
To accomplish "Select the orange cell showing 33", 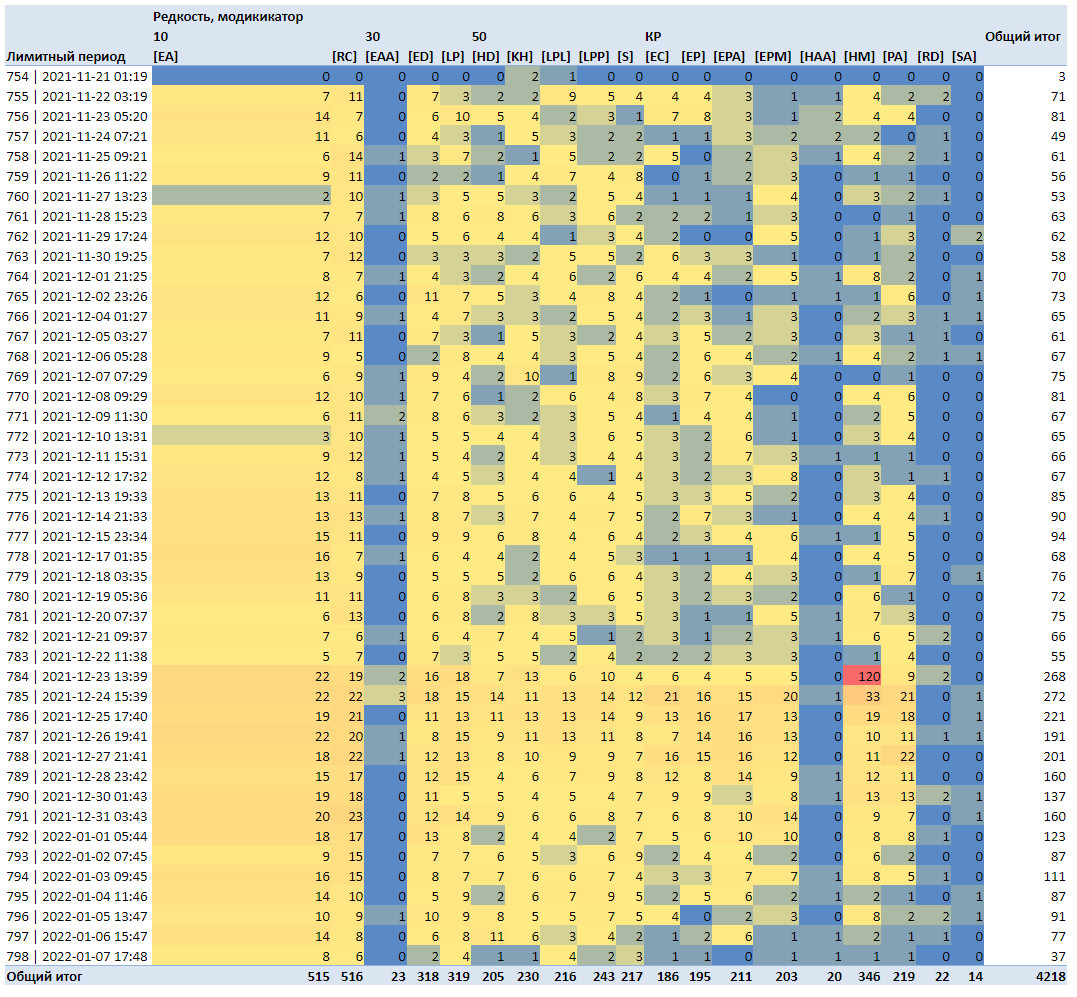I will pos(861,696).
